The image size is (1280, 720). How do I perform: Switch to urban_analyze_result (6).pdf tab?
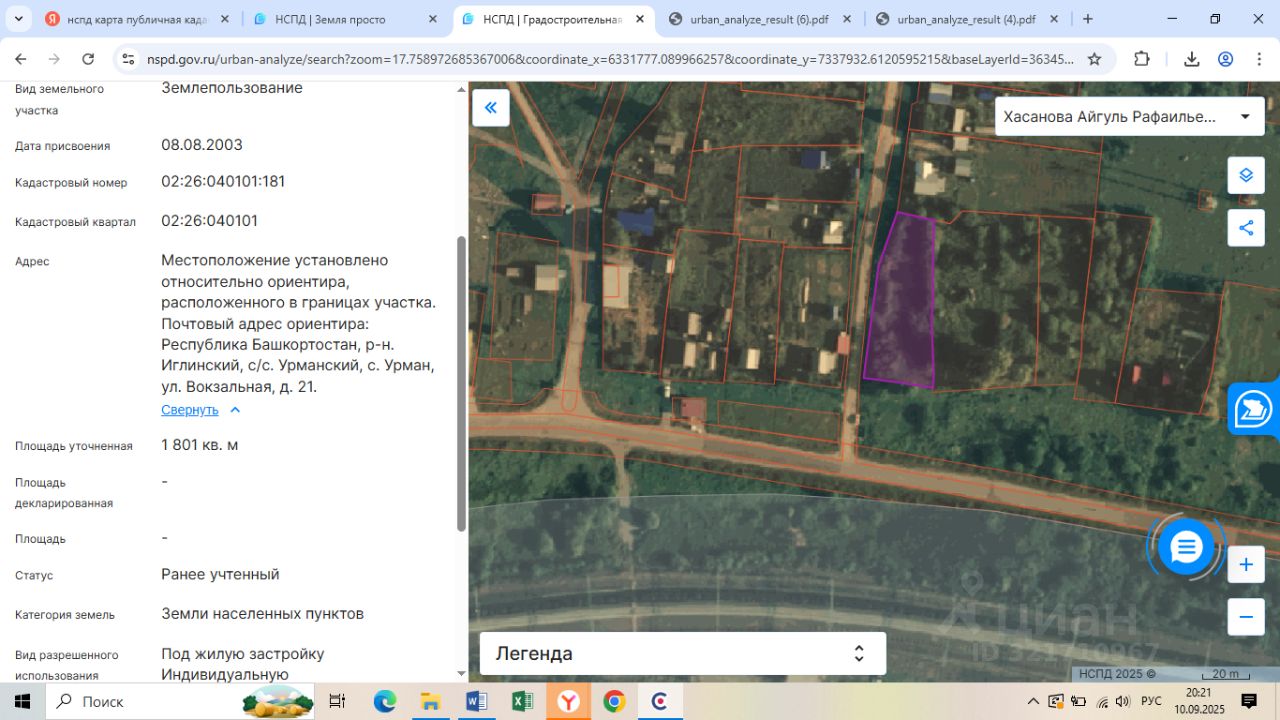[x=761, y=19]
